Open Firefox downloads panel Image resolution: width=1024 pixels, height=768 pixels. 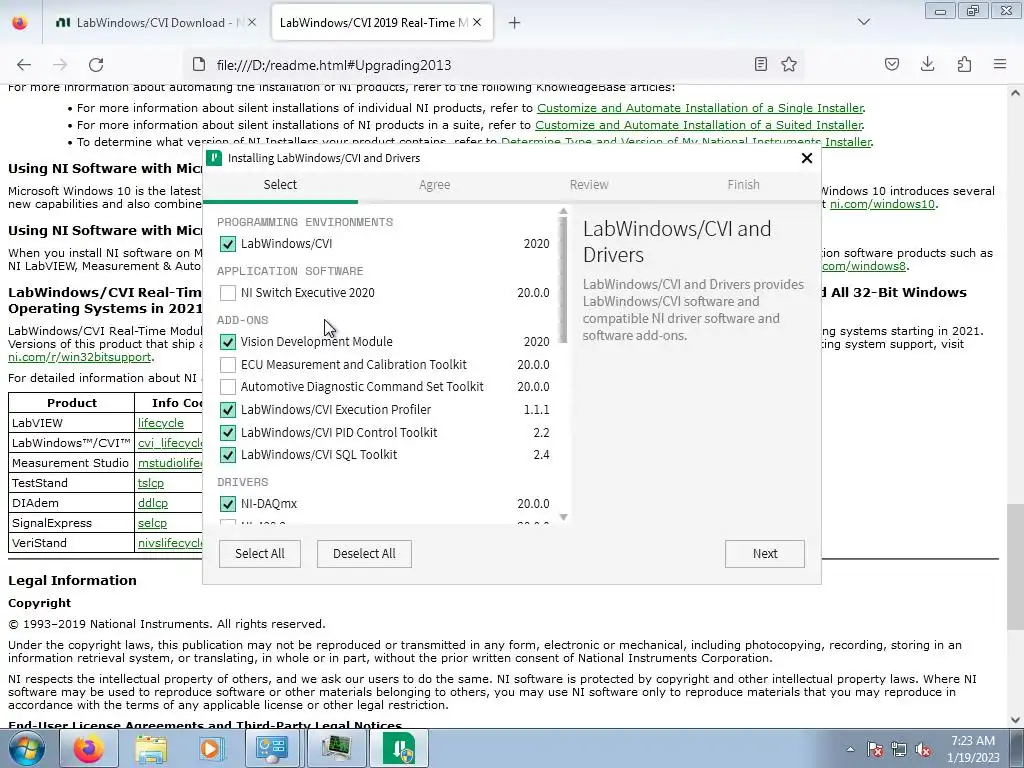pyautogui.click(x=927, y=64)
